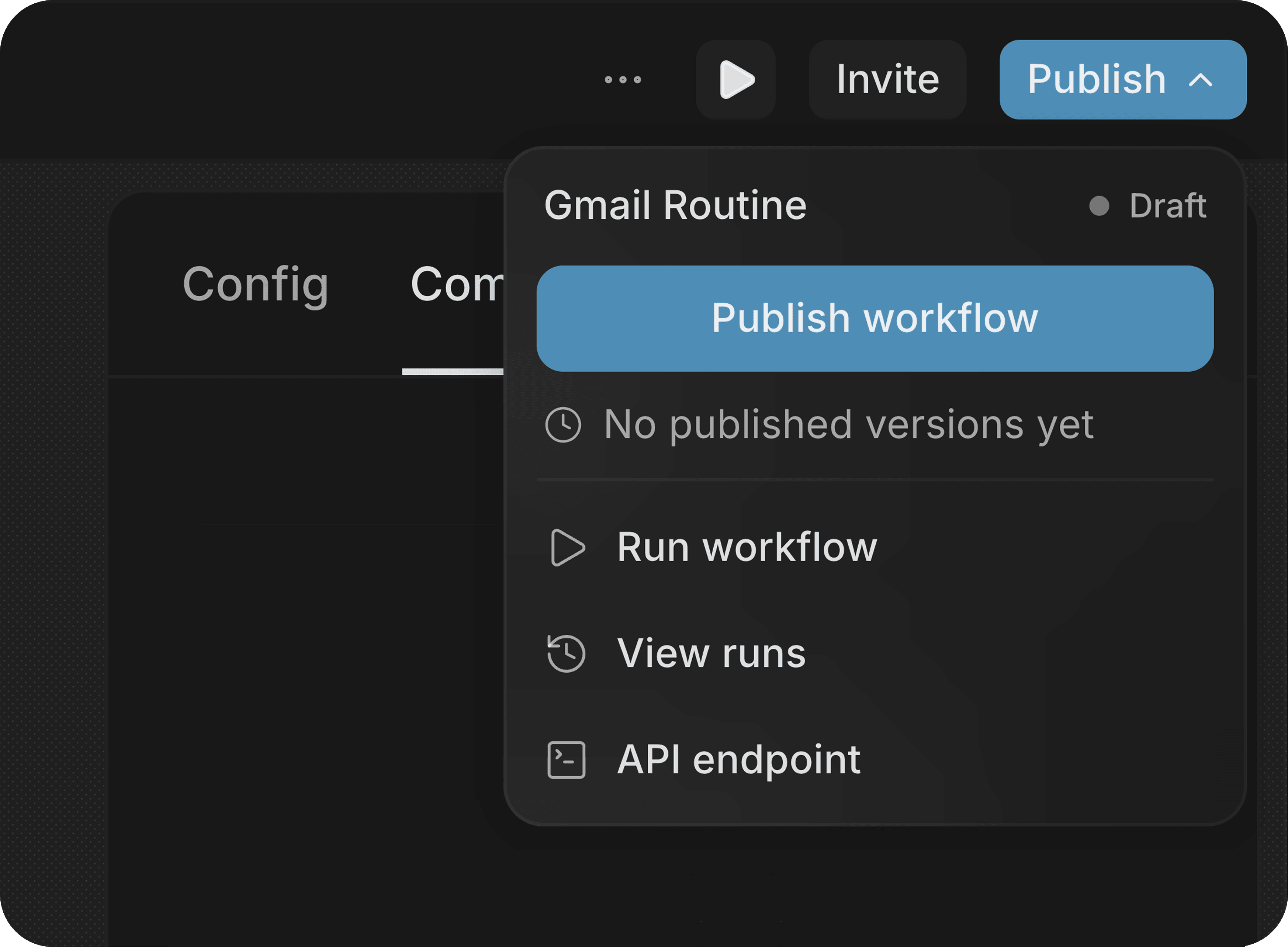
Task: Click the clock icon beside No published versions
Action: point(564,425)
